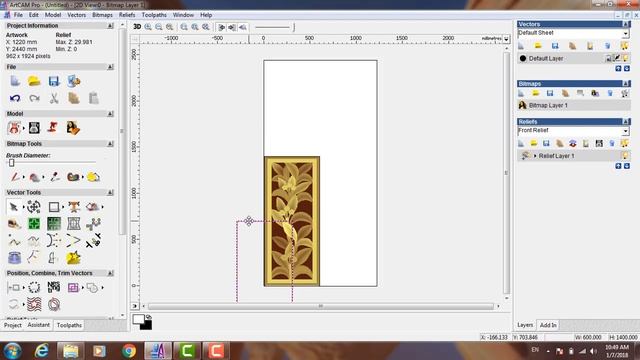Switch to the Project tab
The height and width of the screenshot is (360, 640).
13,325
